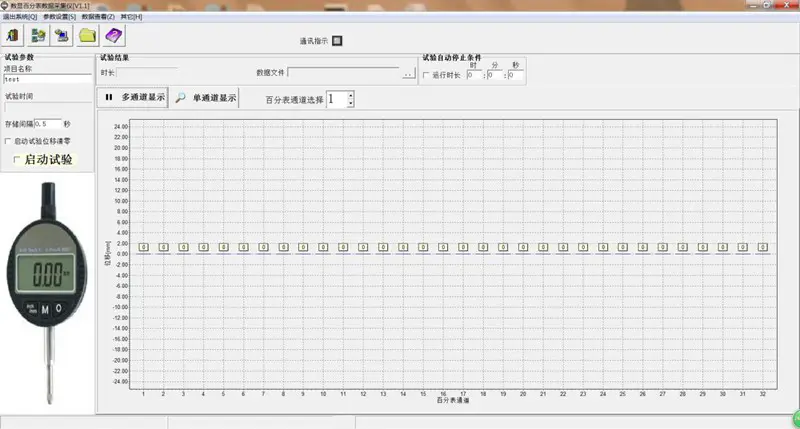
Task: Click the 时长 result field
Action: click(147, 72)
